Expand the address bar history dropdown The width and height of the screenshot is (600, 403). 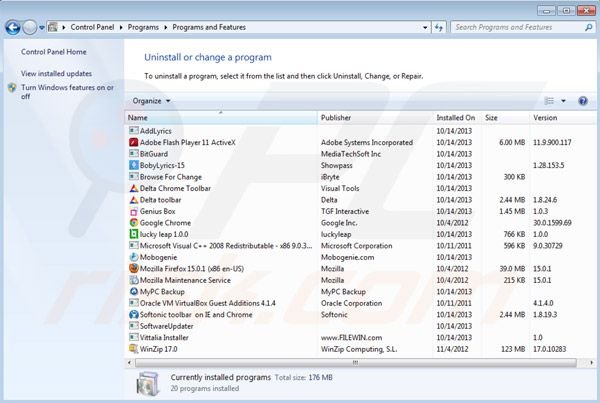425,28
